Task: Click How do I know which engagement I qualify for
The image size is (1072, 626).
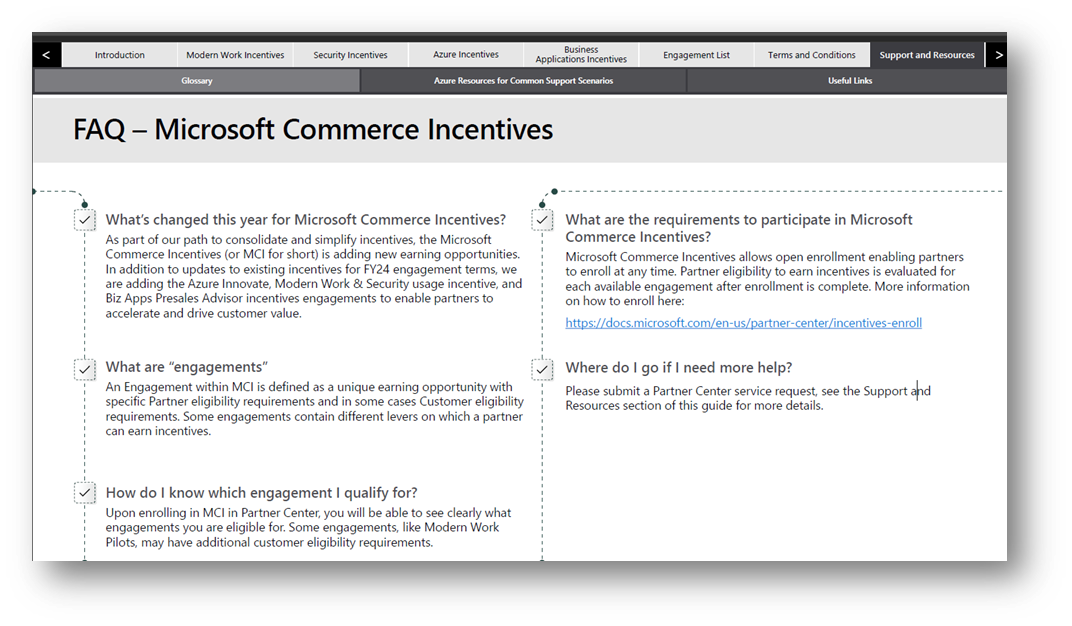Action: pos(261,493)
